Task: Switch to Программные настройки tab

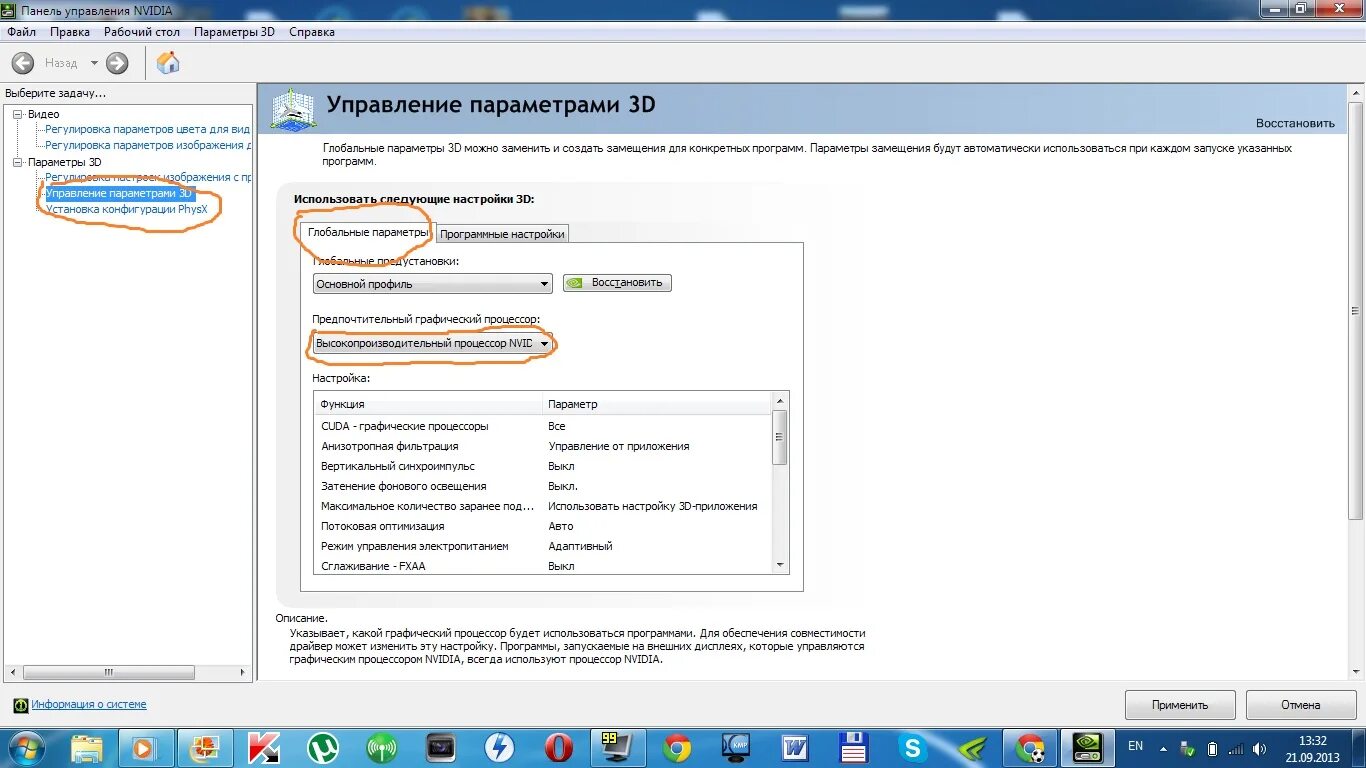Action: coord(502,234)
